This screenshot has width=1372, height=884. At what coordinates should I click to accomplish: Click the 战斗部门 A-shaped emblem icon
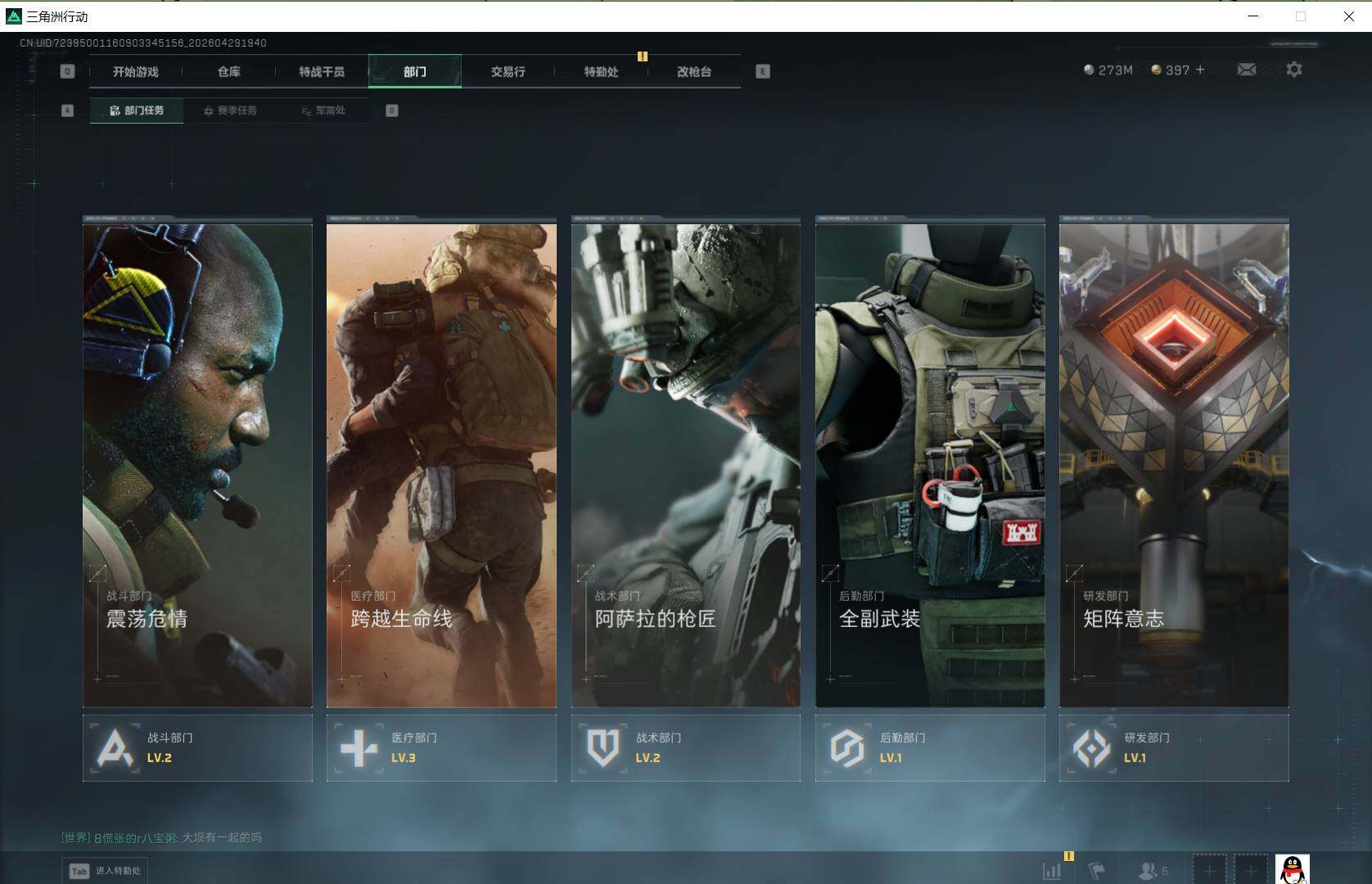[115, 747]
